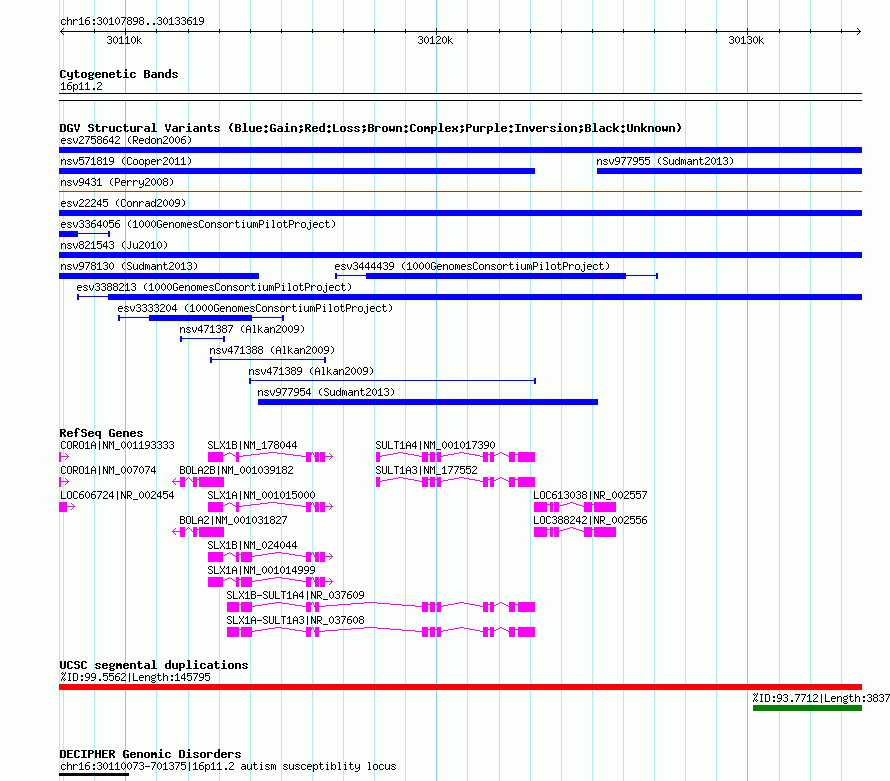Viewport: 890px width, 781px height.
Task: Click the green segmental duplication bar
Action: [807, 708]
